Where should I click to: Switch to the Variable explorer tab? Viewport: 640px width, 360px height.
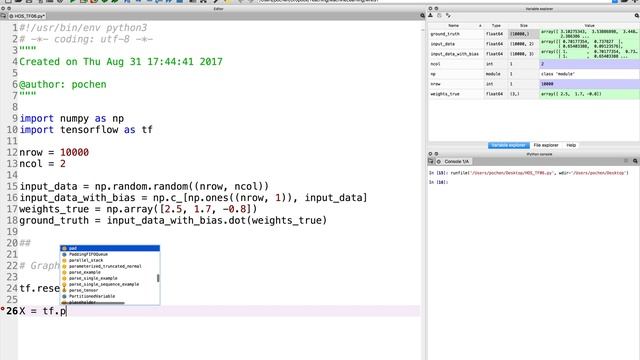coord(508,145)
